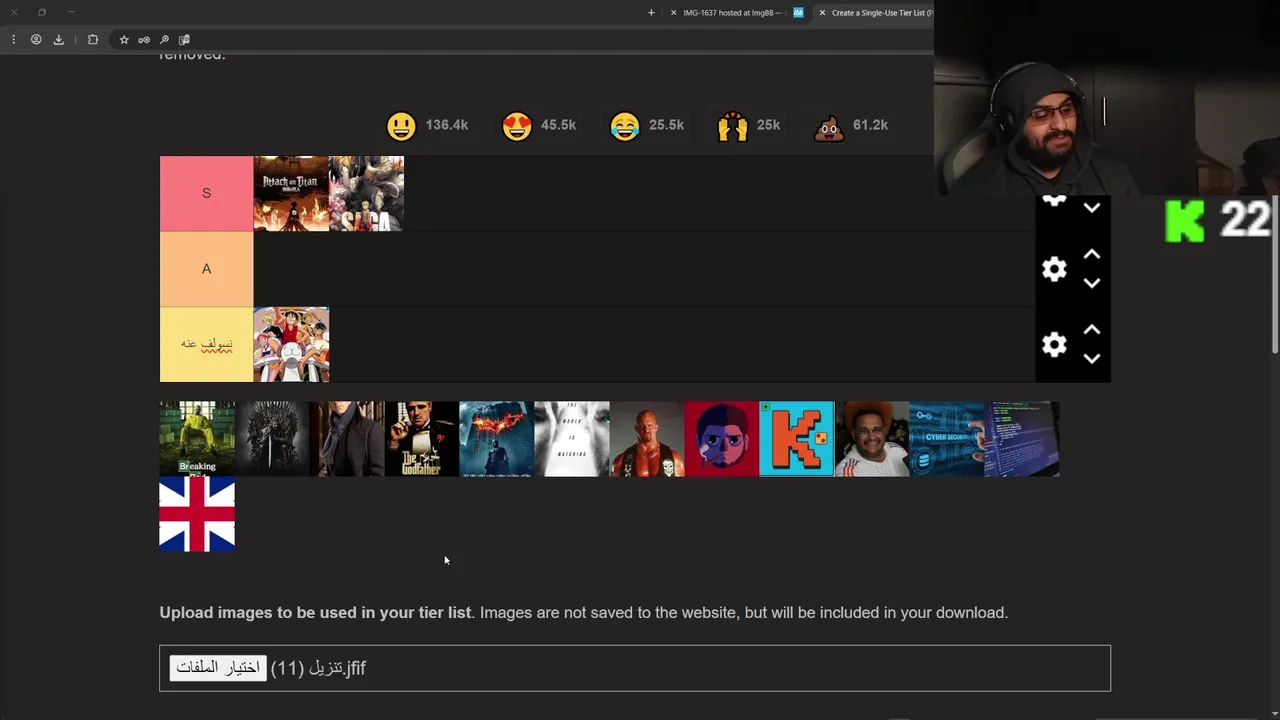Screen dimensions: 1280x720
Task: Open the browser profile icon
Action: [x=36, y=40]
